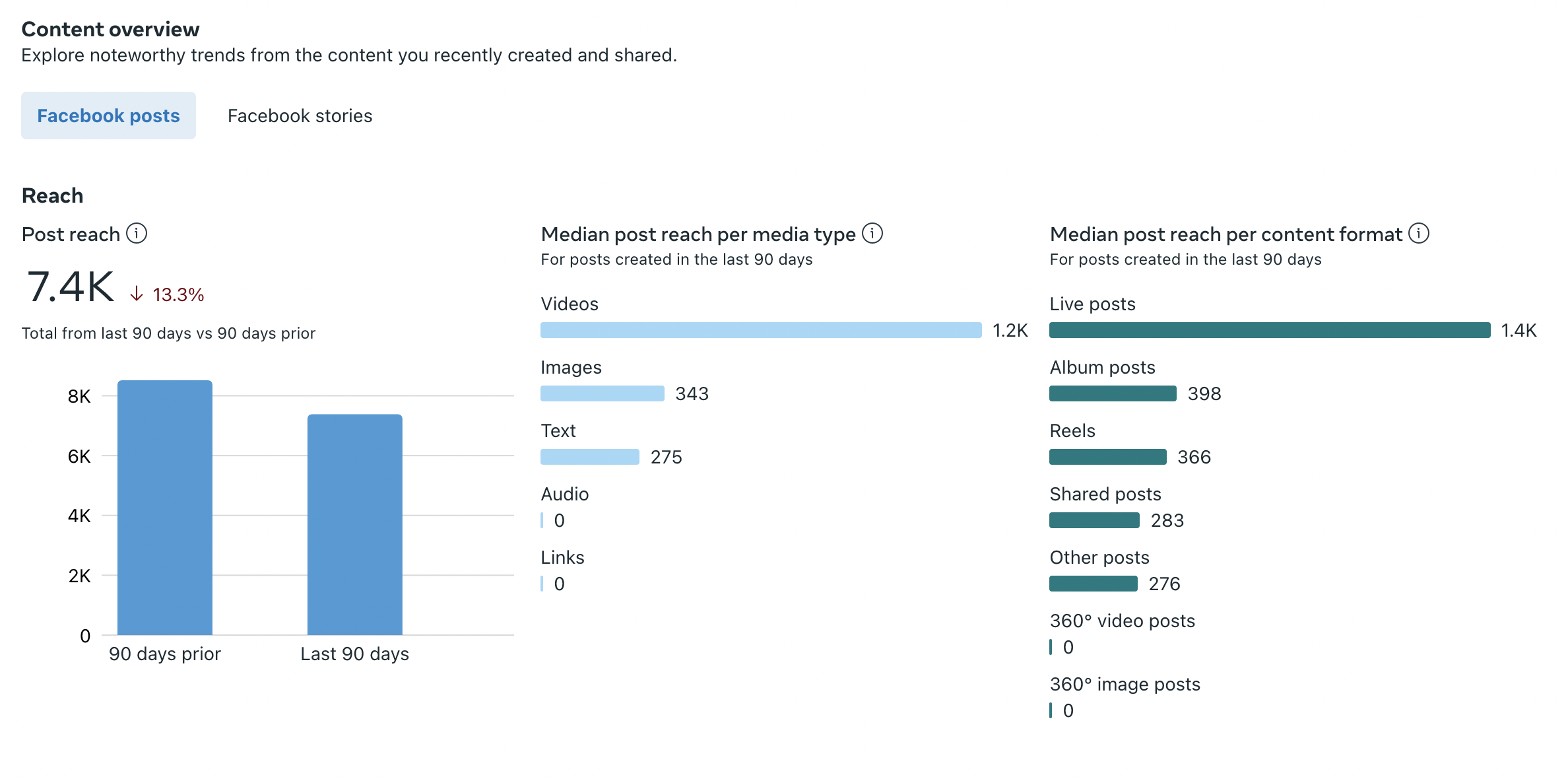Select the Images reach bar
This screenshot has width=1568, height=779.
602,393
